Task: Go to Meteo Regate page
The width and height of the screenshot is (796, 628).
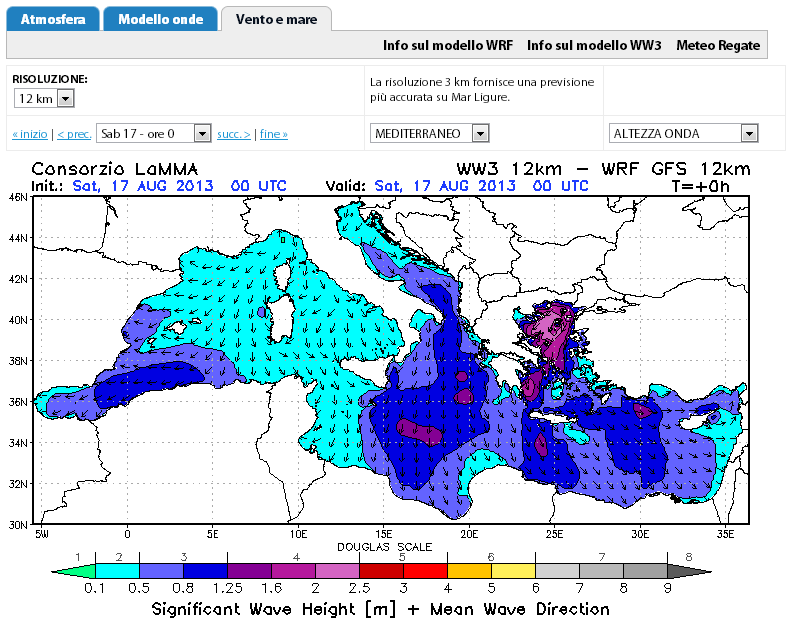Action: click(718, 45)
